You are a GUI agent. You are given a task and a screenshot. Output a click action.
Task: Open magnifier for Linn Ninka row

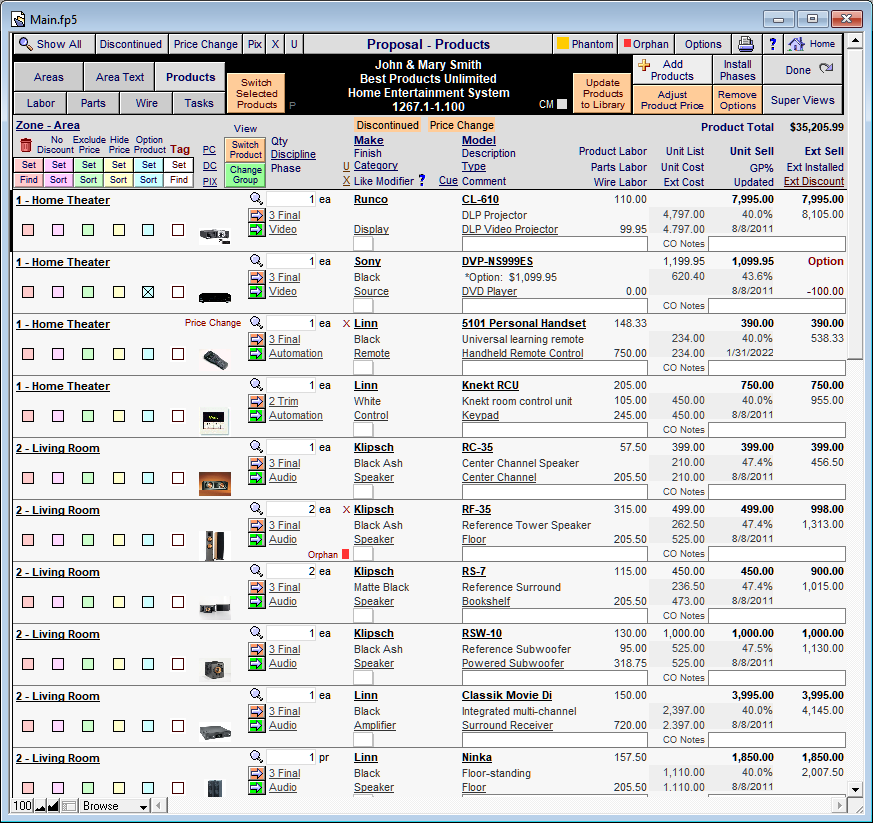coord(256,756)
